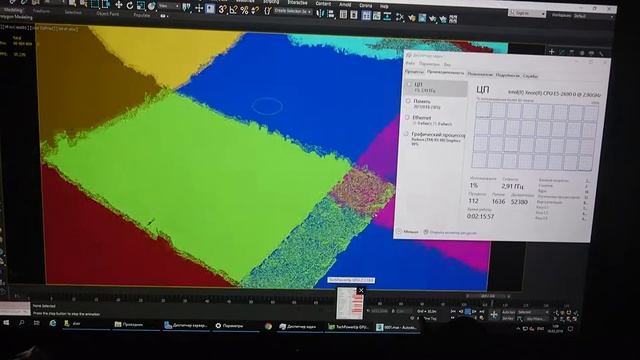Toggle the Percent Snap button

coord(244,10)
